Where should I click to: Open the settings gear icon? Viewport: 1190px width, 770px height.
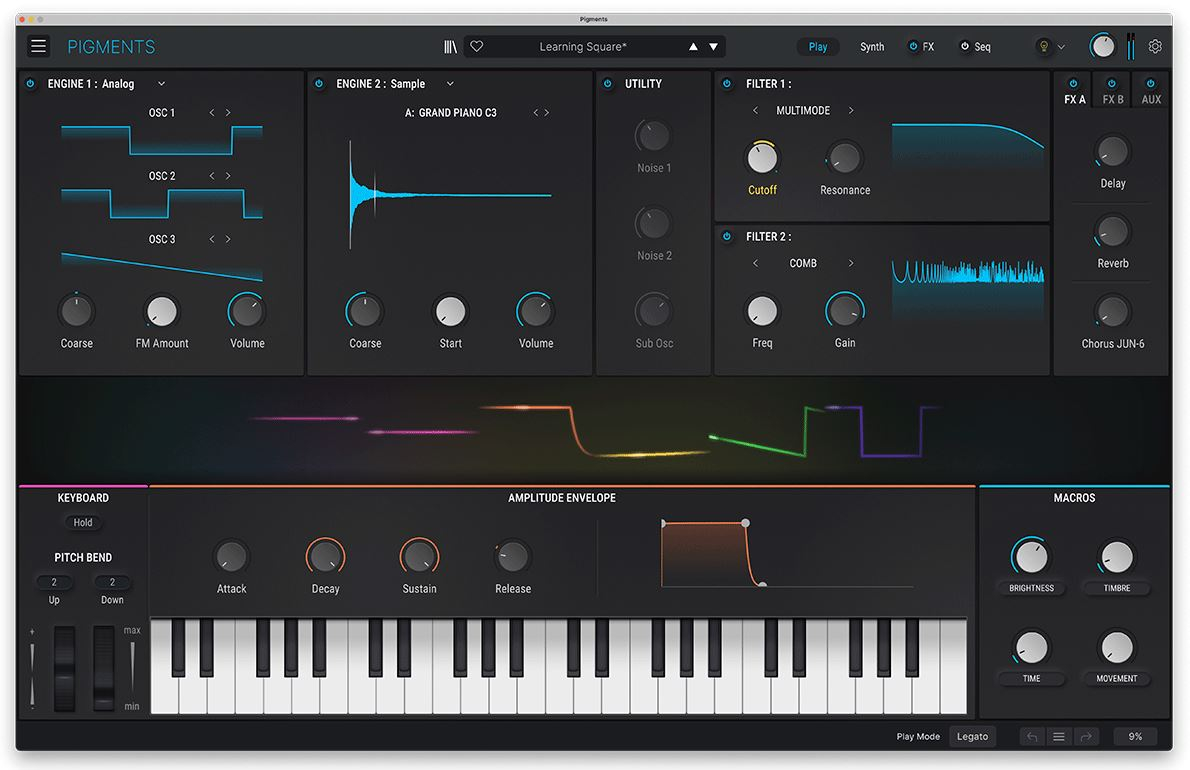(x=1155, y=46)
